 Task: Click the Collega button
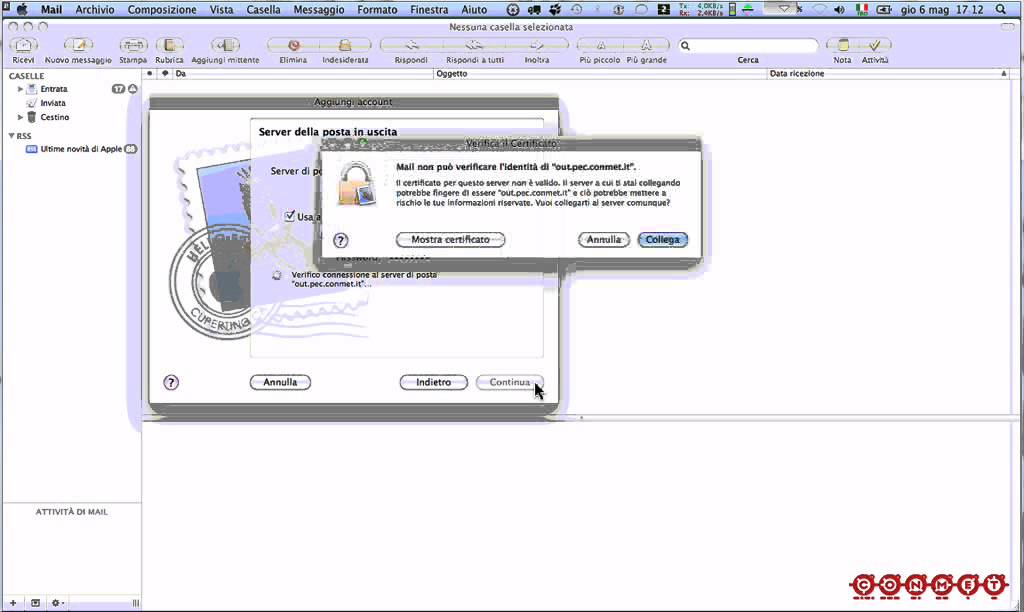[662, 240]
